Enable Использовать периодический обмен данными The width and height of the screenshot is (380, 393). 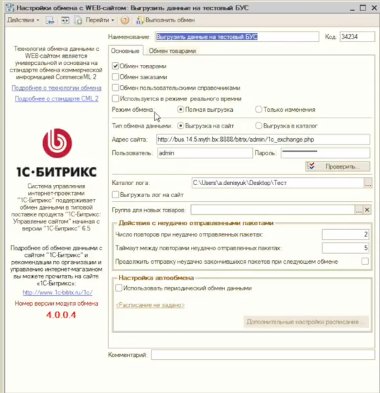tap(119, 288)
